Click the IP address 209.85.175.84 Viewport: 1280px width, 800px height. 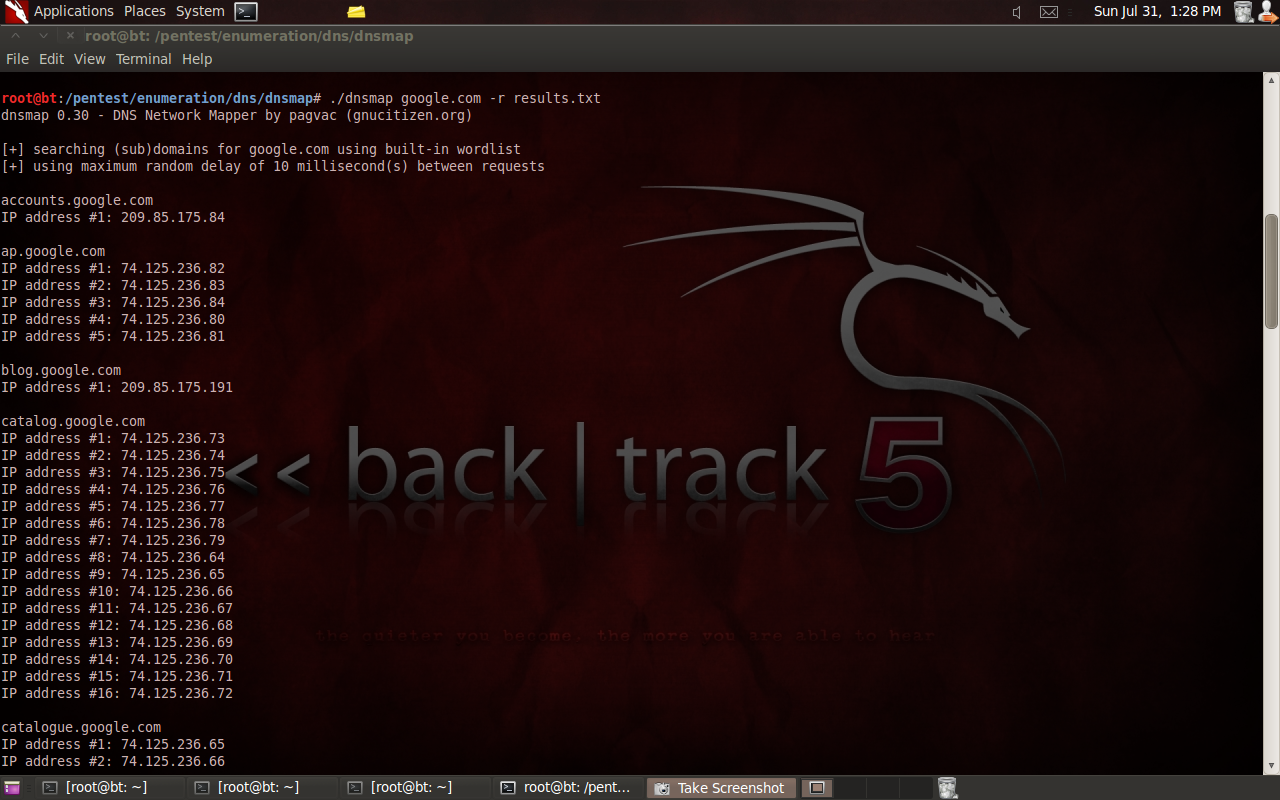click(x=173, y=217)
